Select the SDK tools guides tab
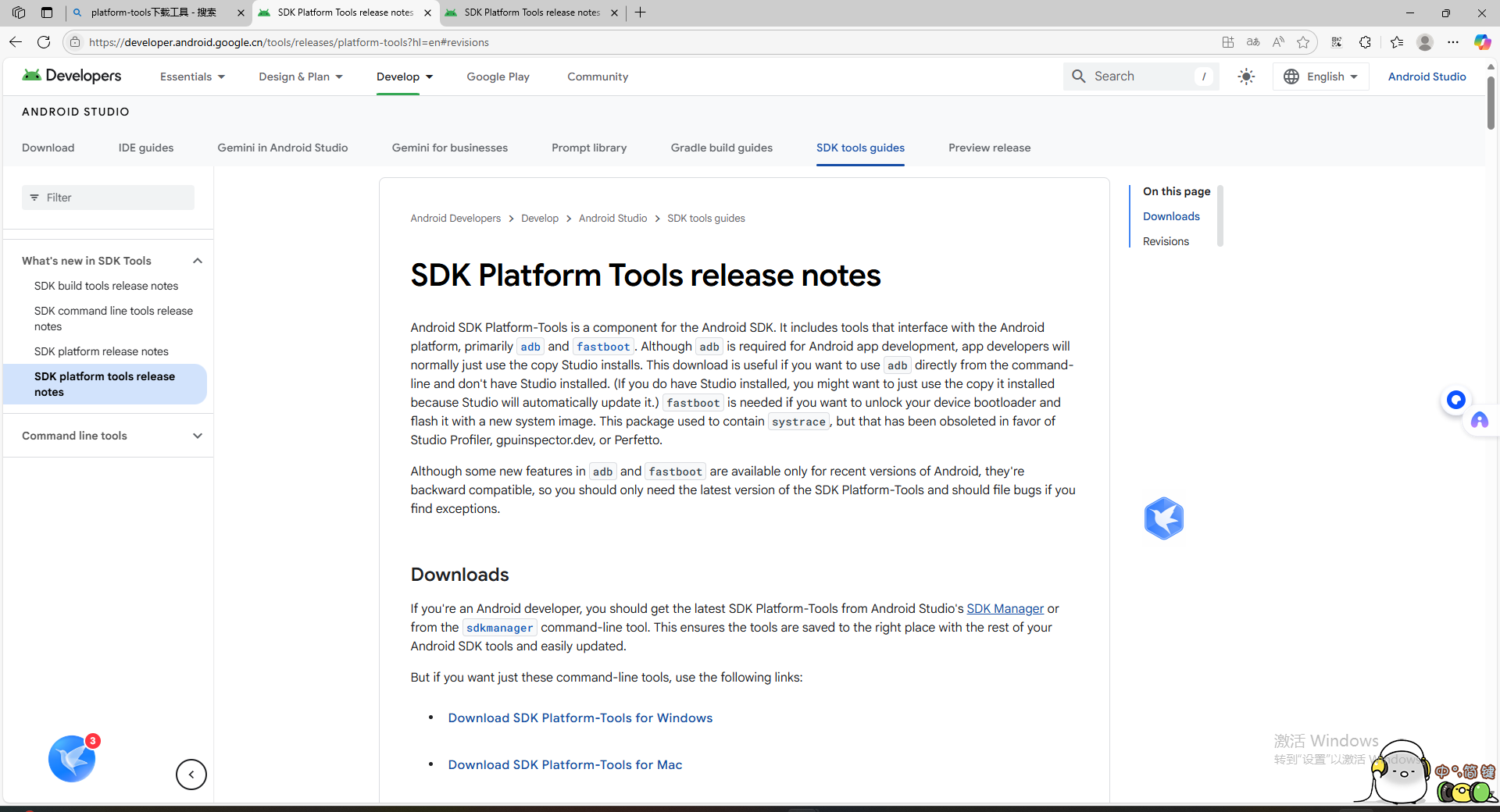Viewport: 1500px width, 812px height. pyautogui.click(x=860, y=148)
